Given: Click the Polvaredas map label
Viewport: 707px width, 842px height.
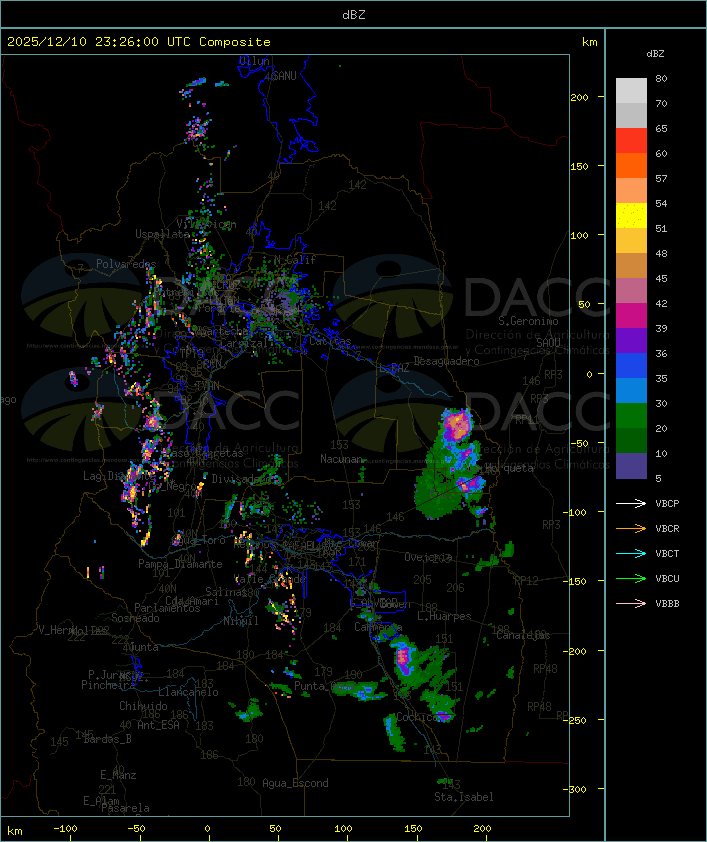Looking at the screenshot, I should (126, 264).
